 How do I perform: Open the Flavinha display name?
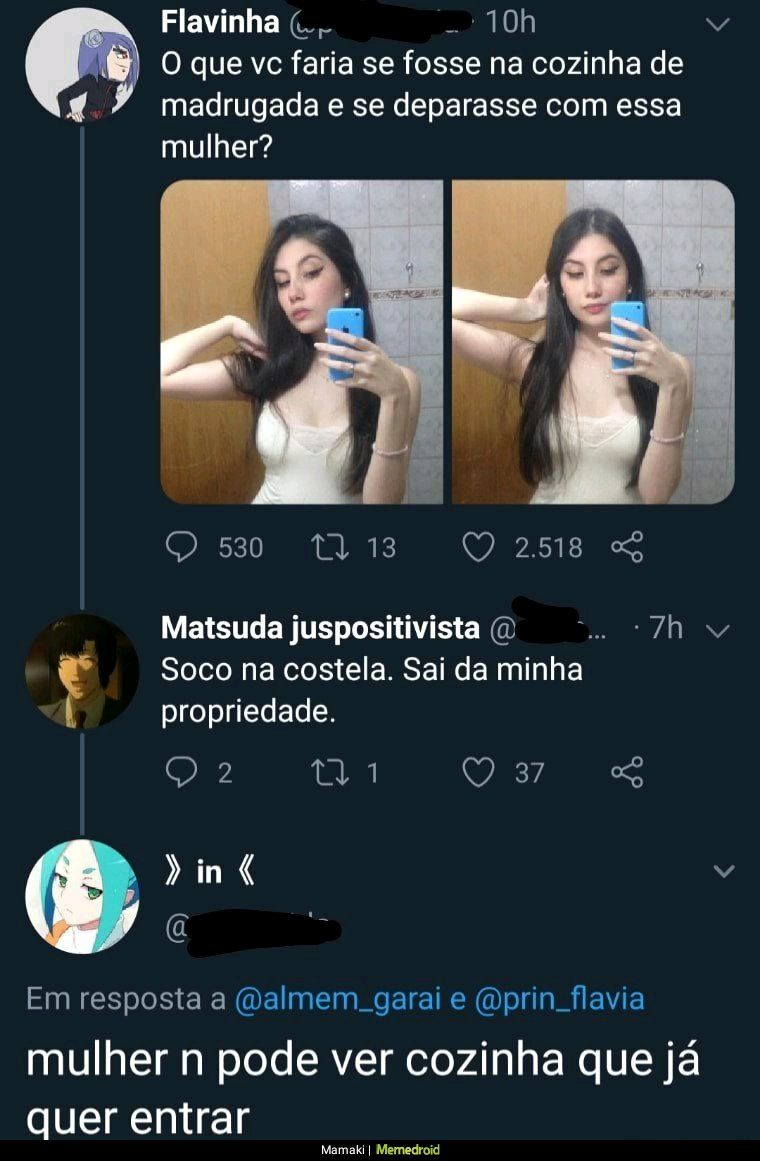coord(220,21)
